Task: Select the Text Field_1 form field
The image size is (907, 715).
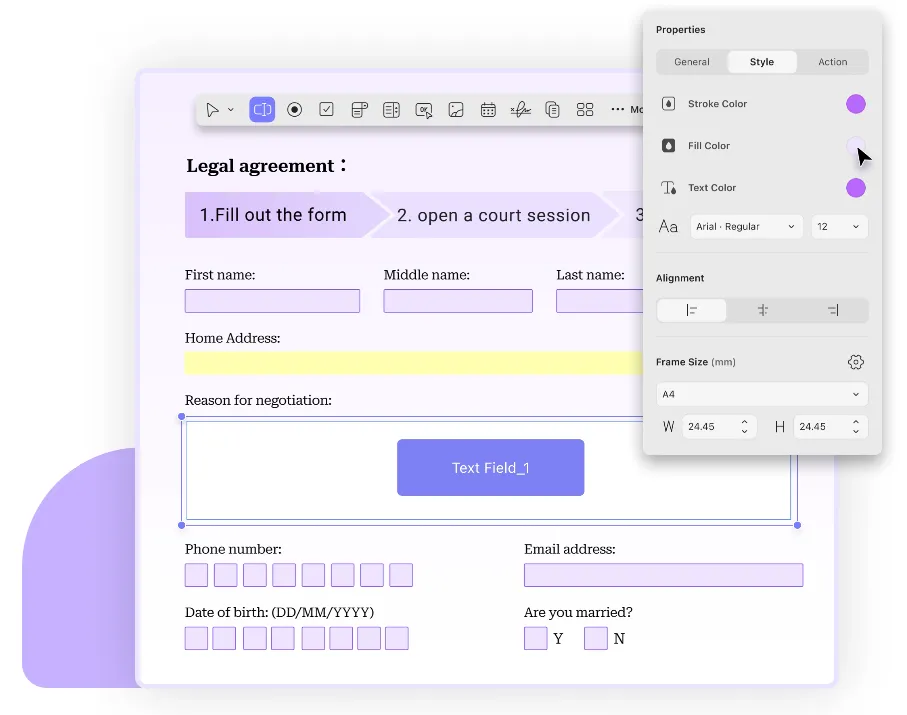Action: click(491, 467)
